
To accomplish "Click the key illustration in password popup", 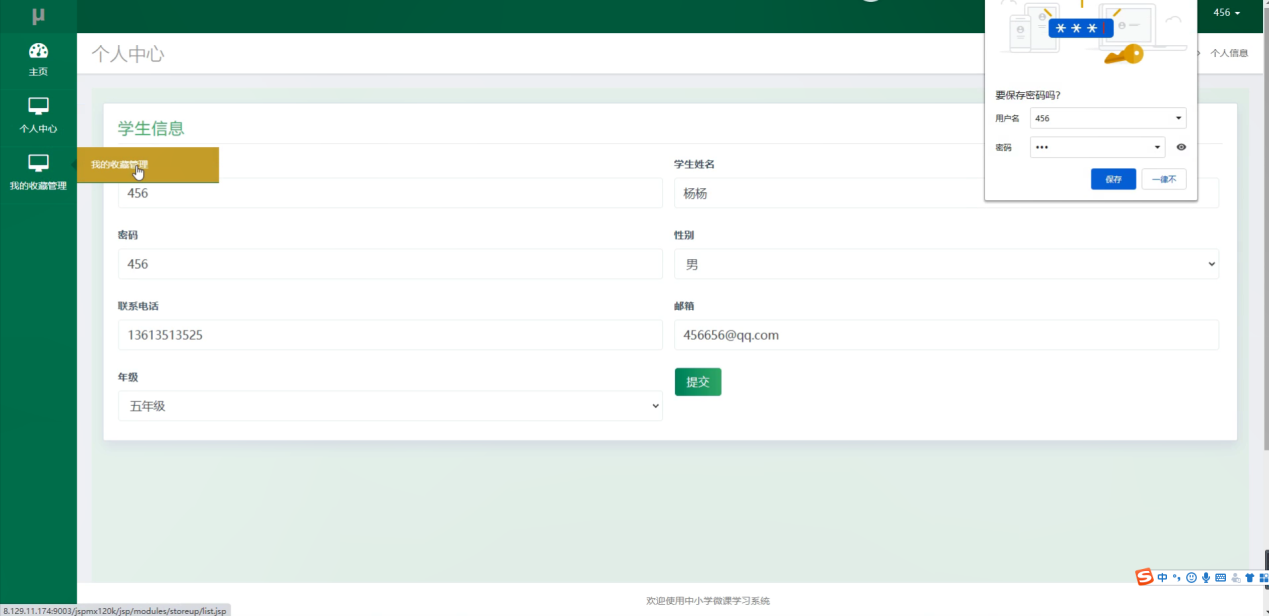I will [x=1124, y=54].
